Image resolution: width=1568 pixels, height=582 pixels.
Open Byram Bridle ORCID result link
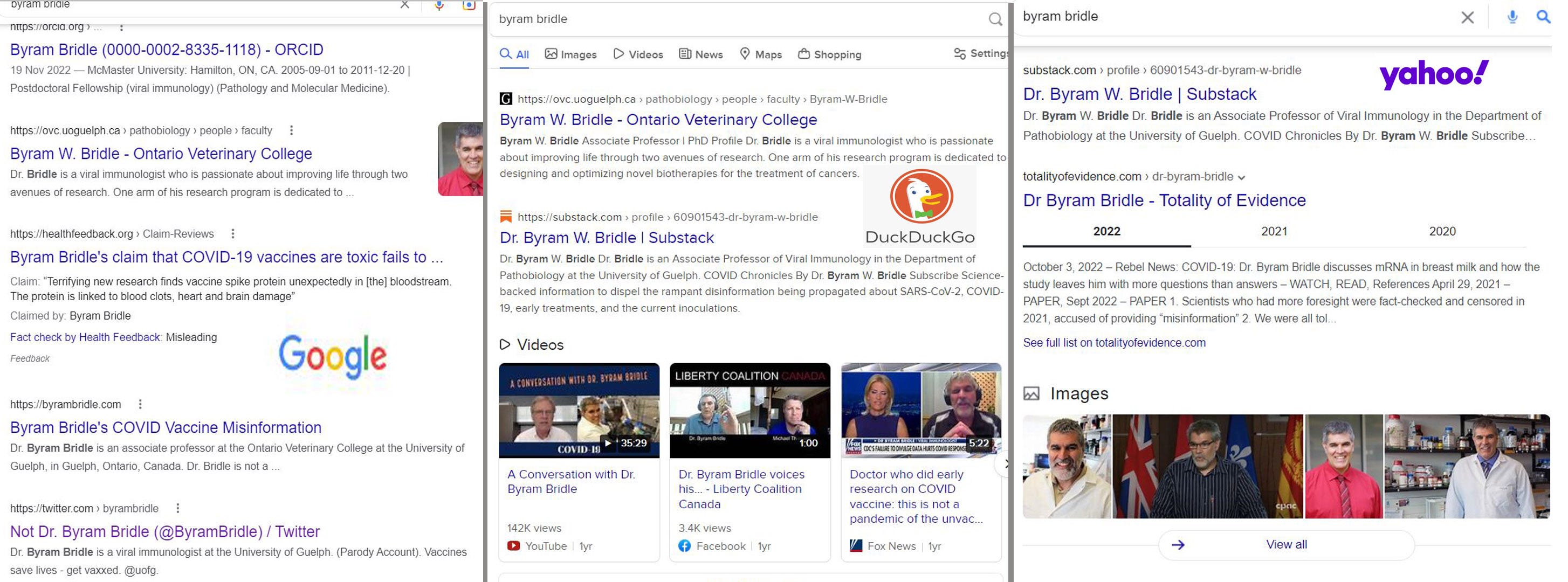(167, 50)
